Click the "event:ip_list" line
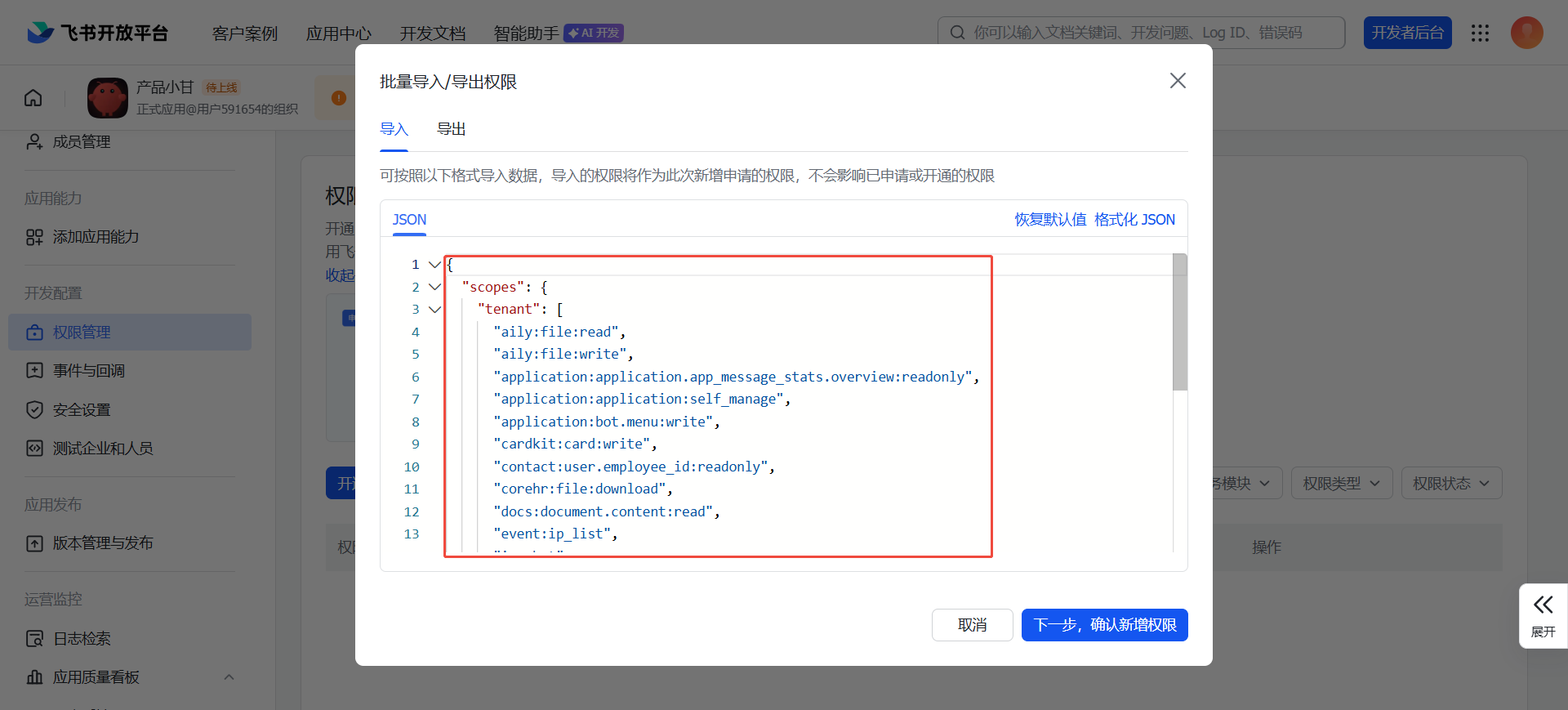1568x710 pixels. 555,534
